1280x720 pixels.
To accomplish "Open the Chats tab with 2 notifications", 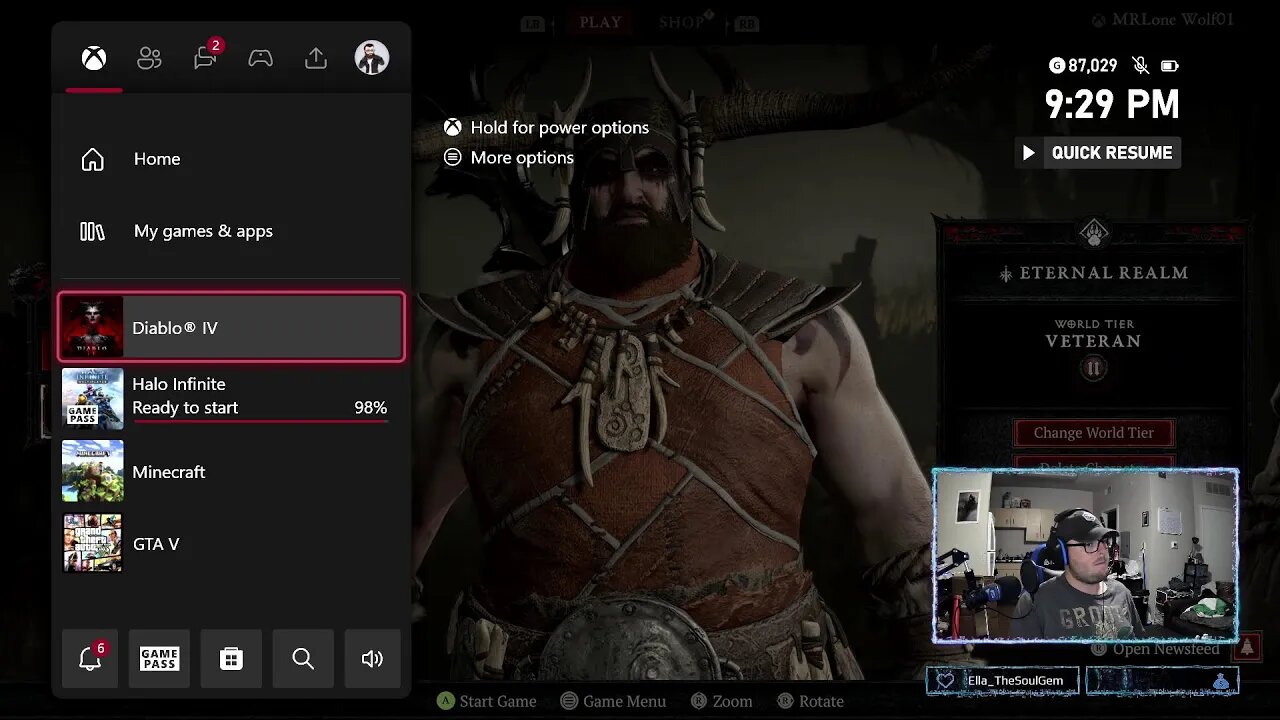I will 206,57.
